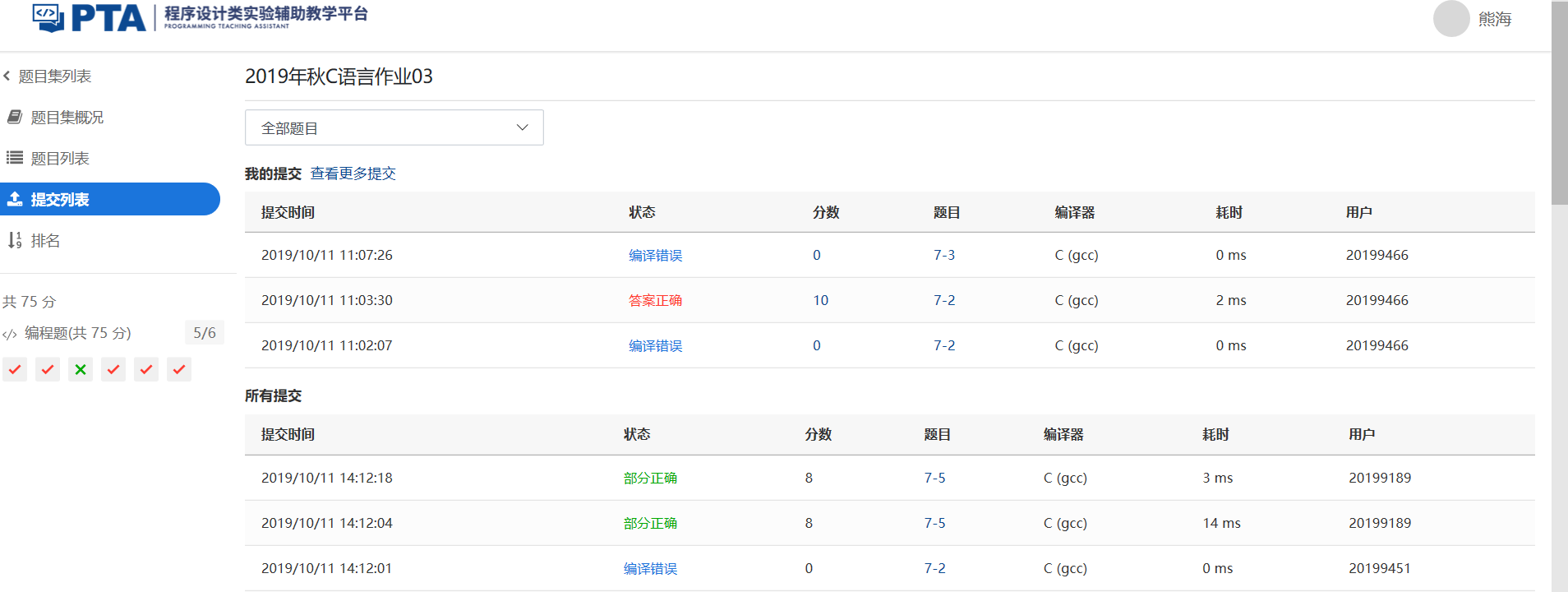Click the list icon beside 题目列表
This screenshot has width=1568, height=592.
tap(15, 157)
